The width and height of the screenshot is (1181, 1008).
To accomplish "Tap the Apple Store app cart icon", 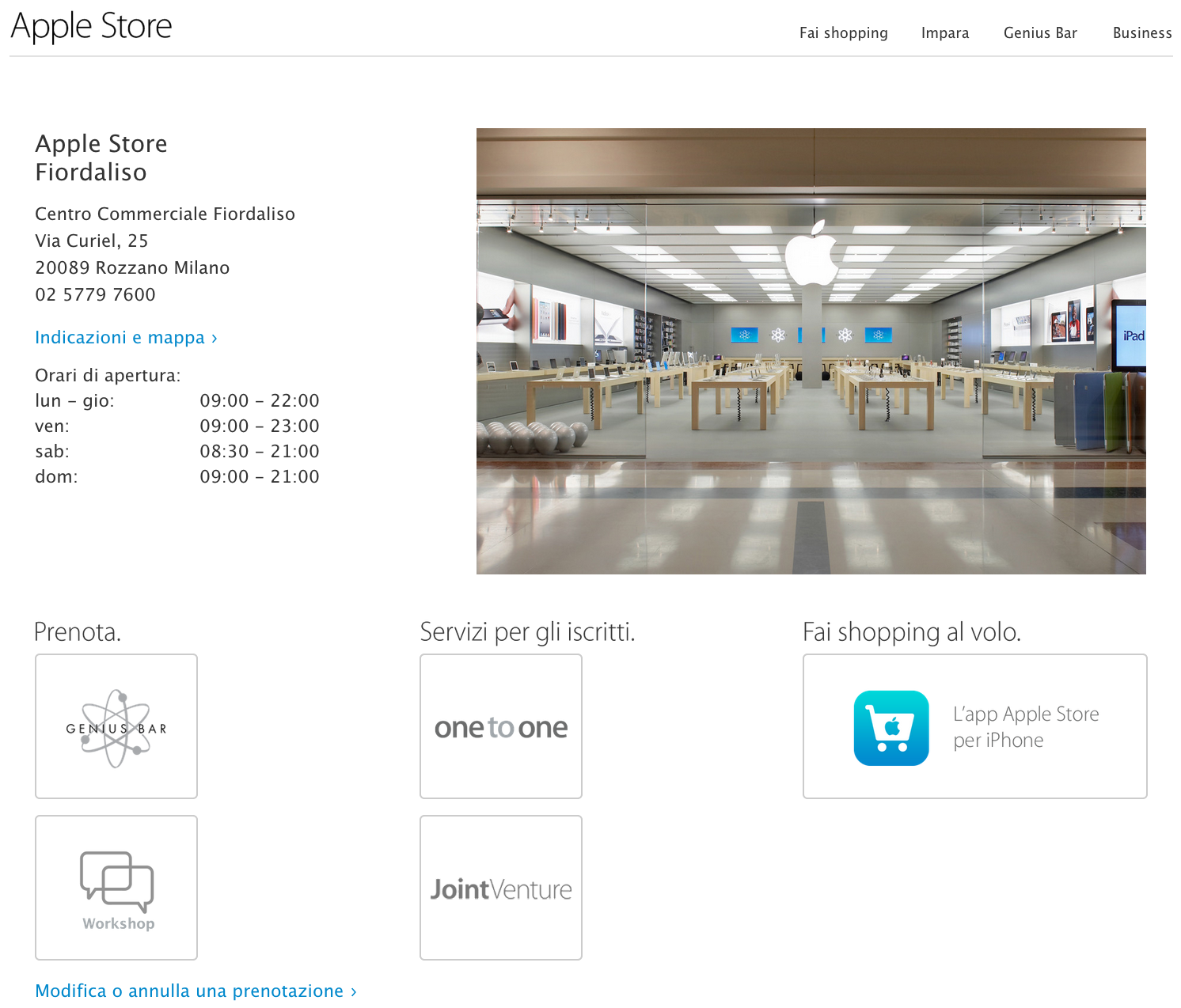I will pos(891,728).
